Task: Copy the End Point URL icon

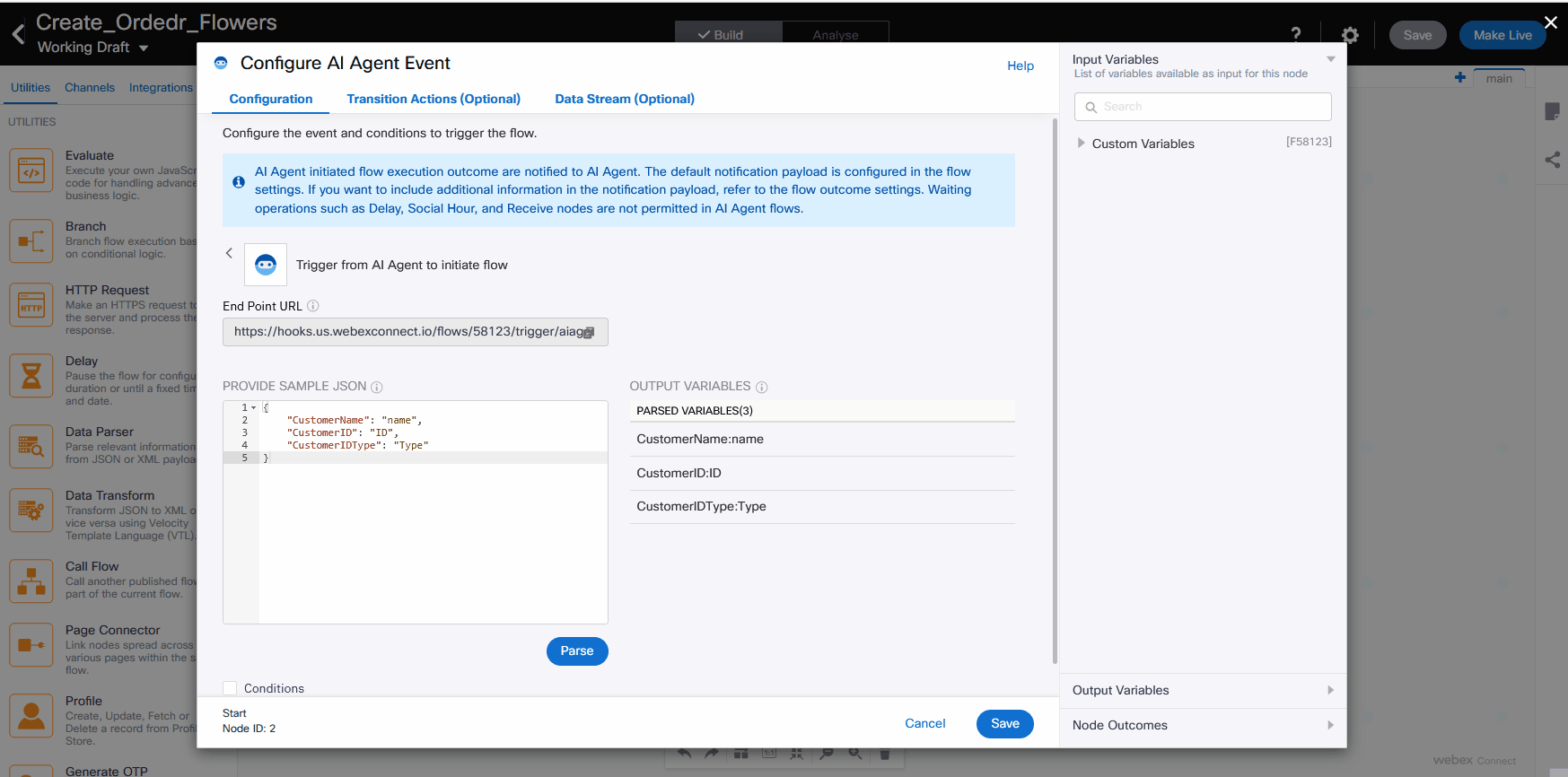Action: coord(589,333)
